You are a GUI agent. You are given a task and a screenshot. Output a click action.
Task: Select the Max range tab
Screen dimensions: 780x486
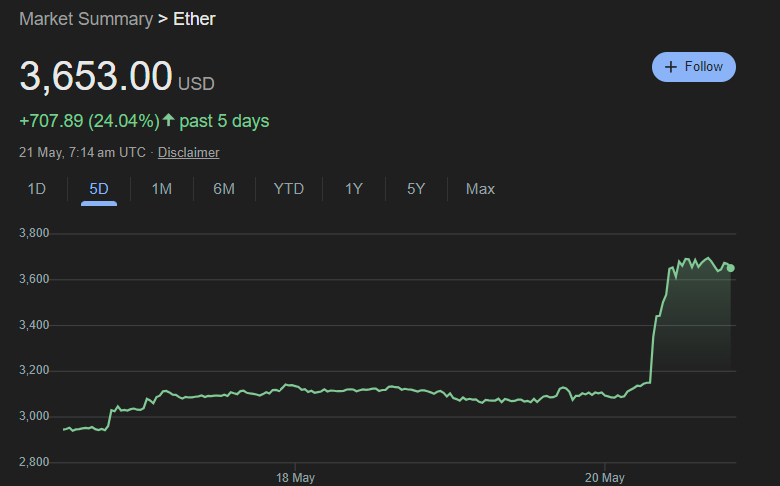pos(480,189)
